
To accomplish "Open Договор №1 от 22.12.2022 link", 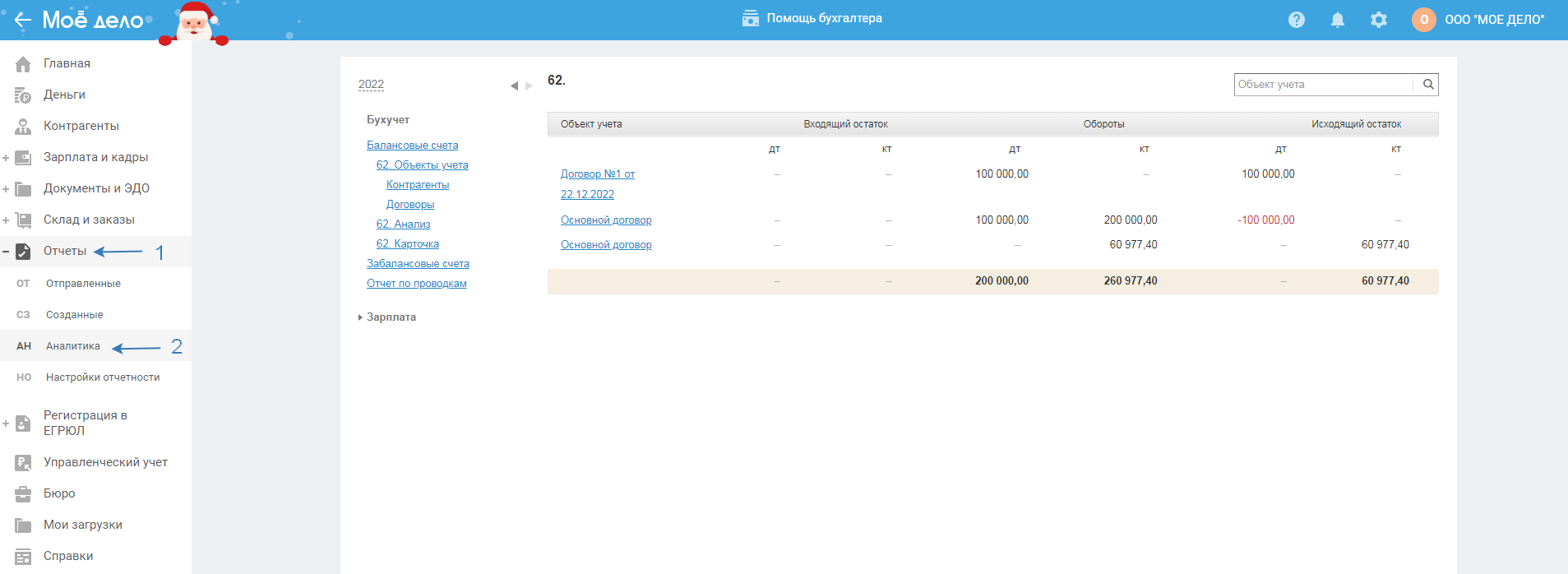I will [598, 184].
